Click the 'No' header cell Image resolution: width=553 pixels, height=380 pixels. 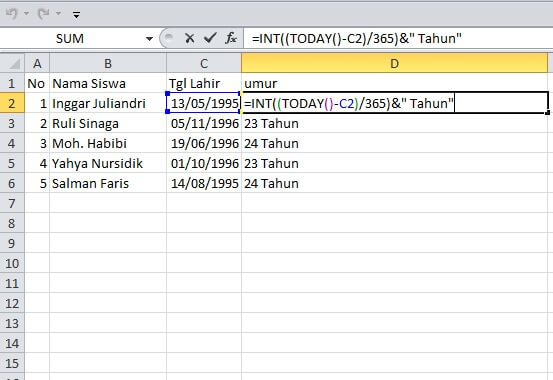(x=37, y=83)
